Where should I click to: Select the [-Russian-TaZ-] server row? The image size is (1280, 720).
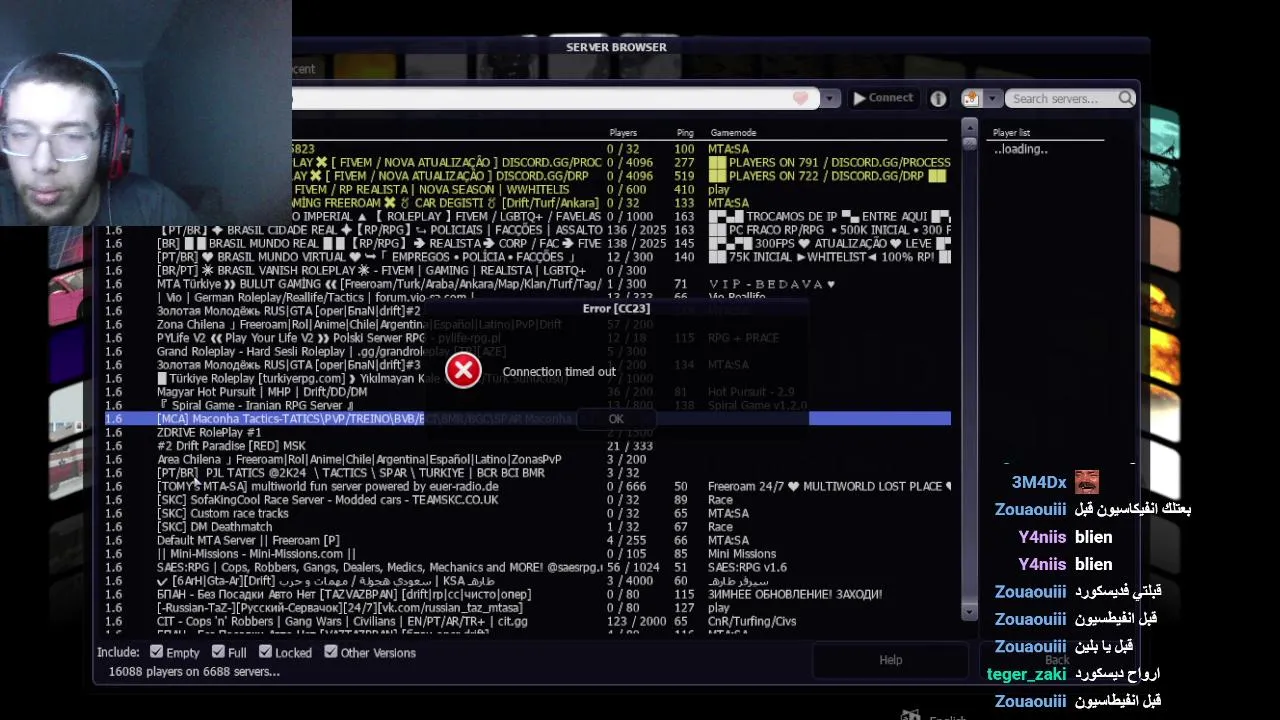(x=528, y=607)
